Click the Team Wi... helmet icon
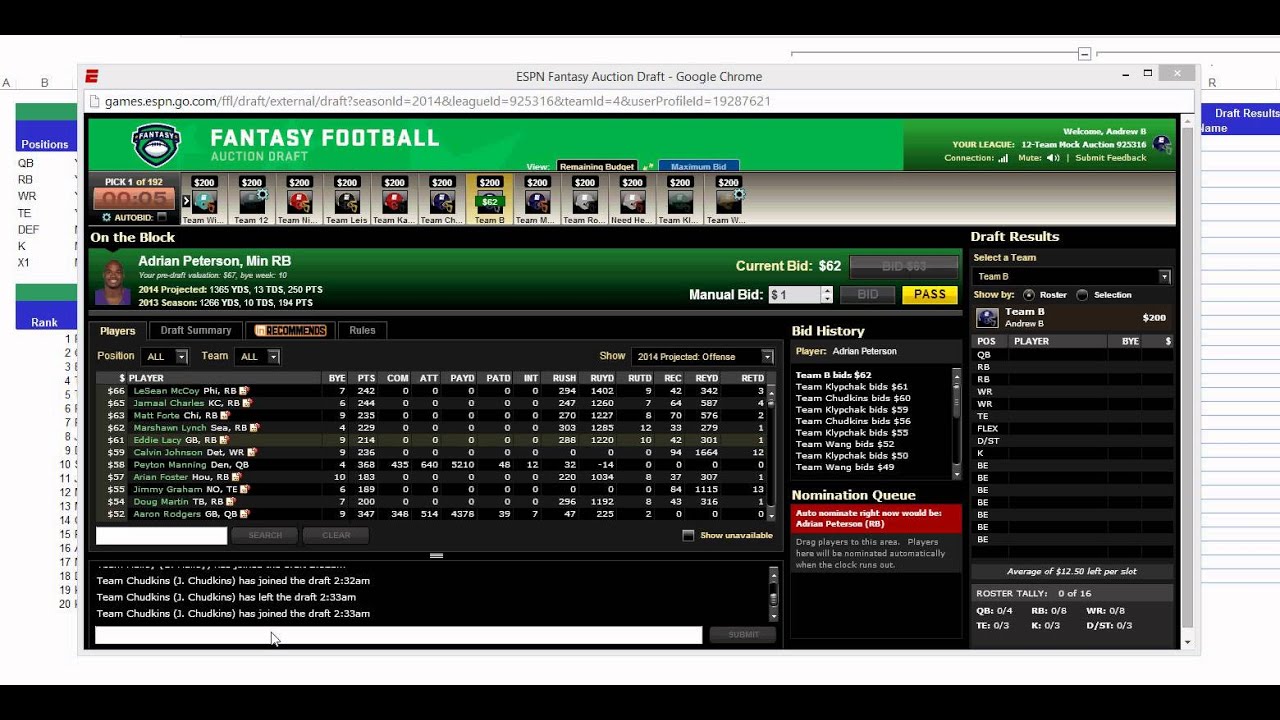1280x720 pixels. click(x=204, y=201)
